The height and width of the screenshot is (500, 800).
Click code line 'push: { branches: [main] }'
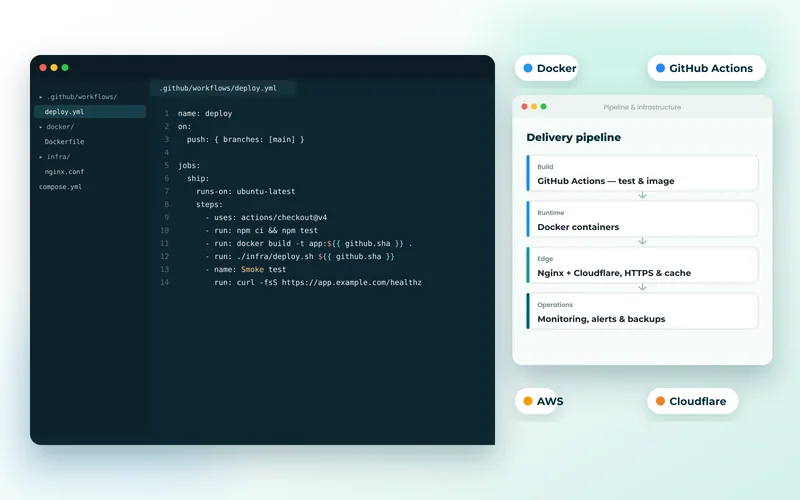coord(245,139)
